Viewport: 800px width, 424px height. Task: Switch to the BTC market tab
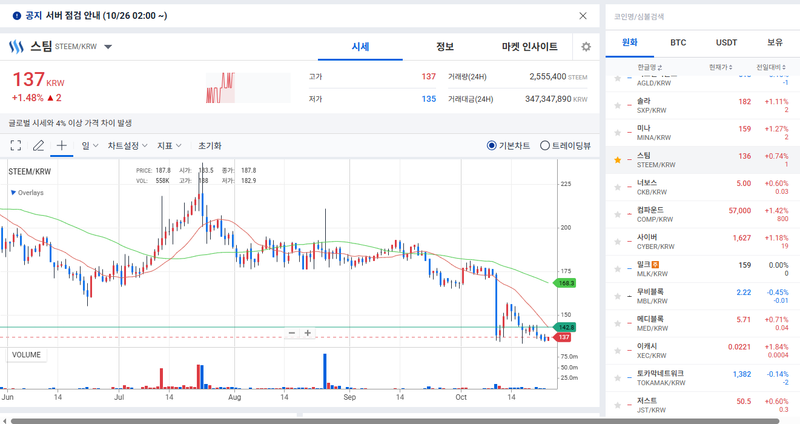pyautogui.click(x=678, y=43)
